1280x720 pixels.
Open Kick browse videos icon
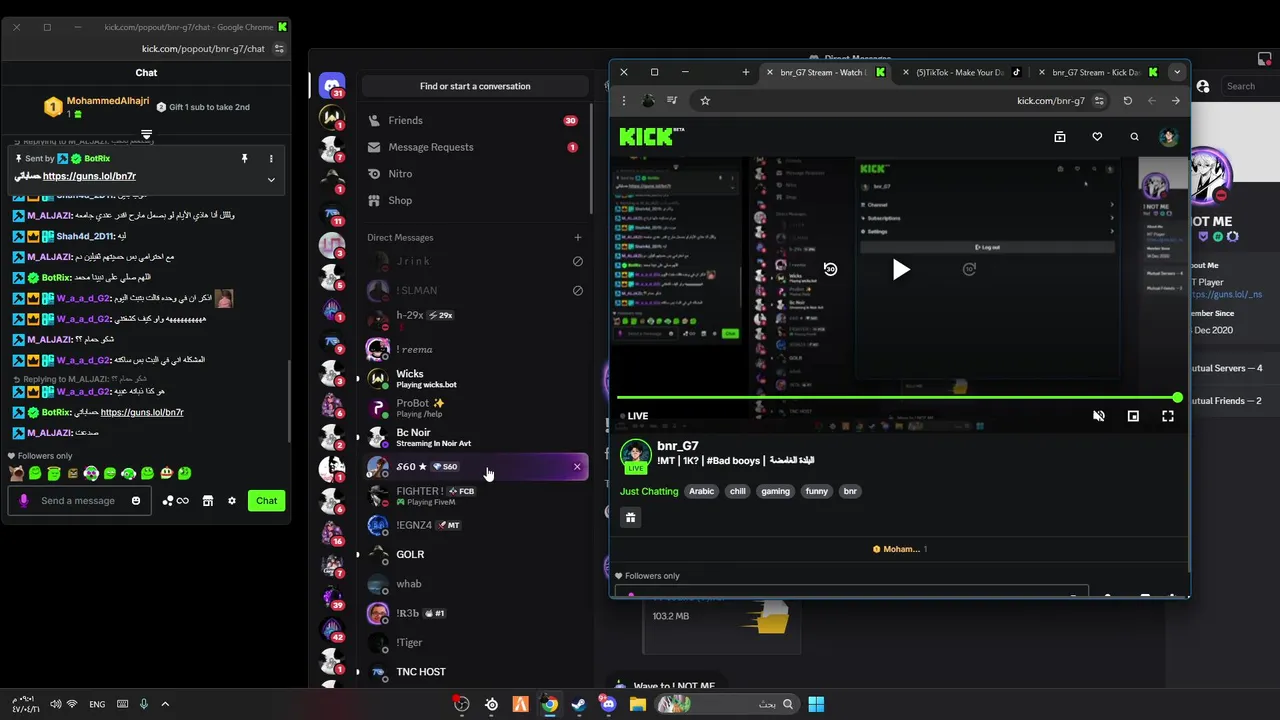click(1060, 137)
